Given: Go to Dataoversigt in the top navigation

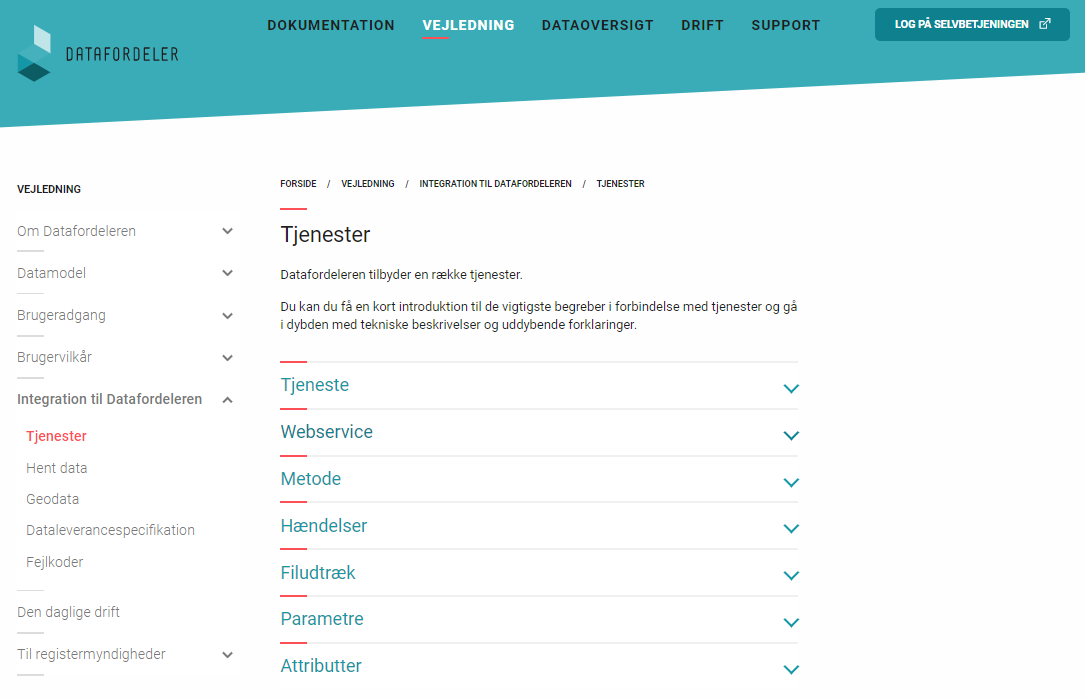Looking at the screenshot, I should [598, 26].
